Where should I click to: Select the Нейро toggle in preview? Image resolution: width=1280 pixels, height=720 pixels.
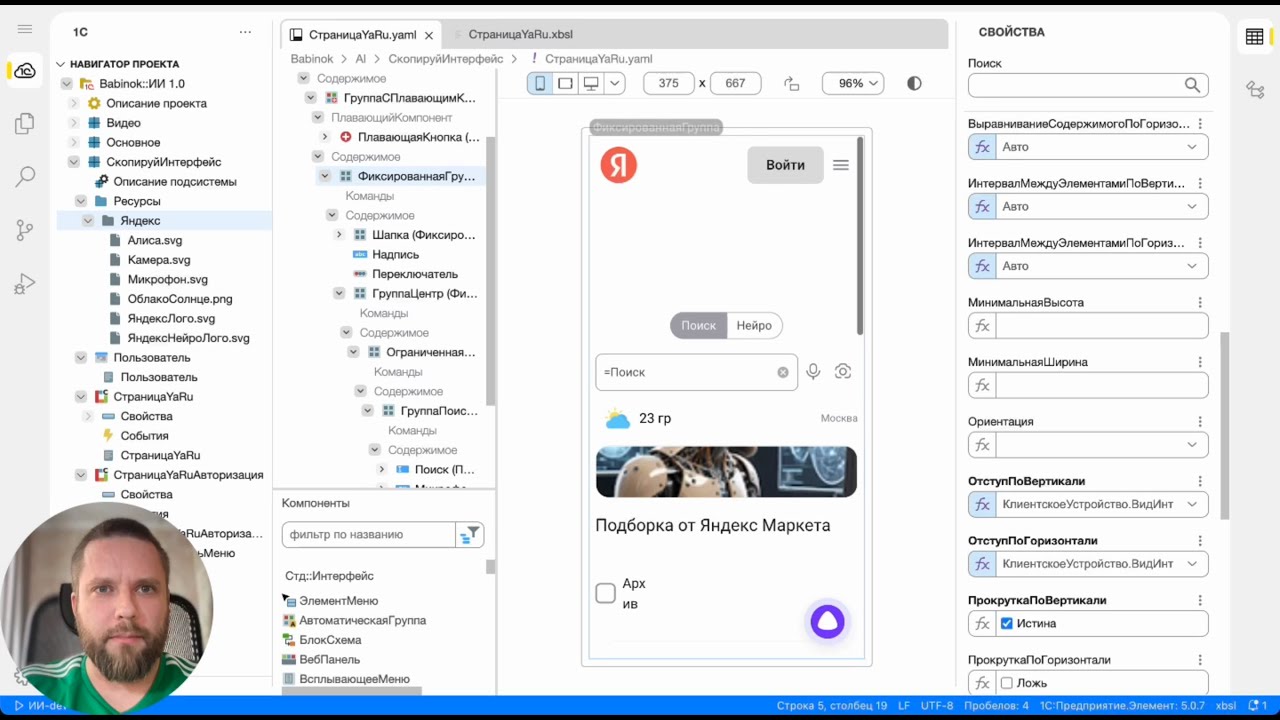754,326
